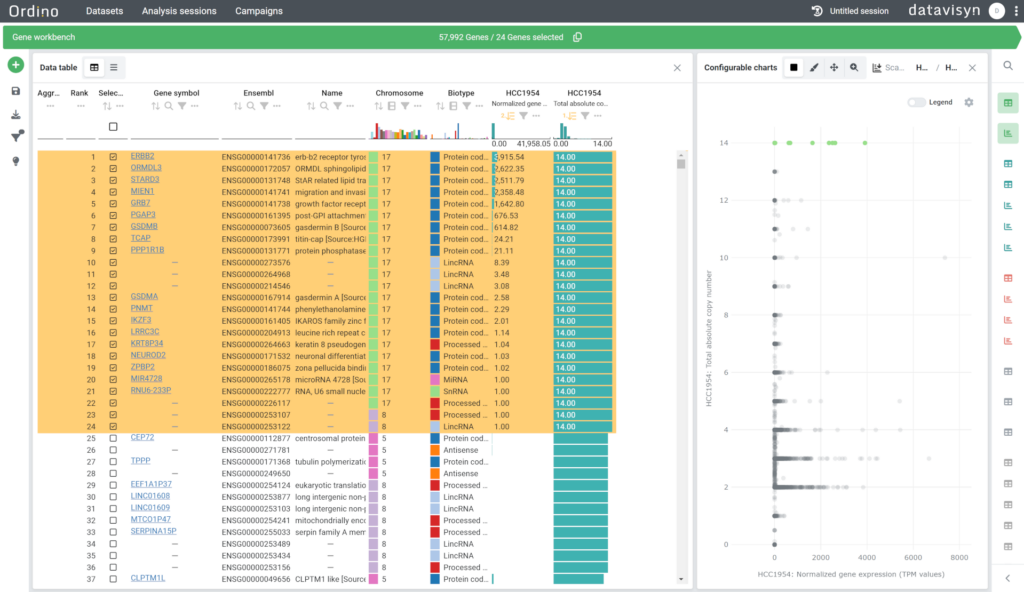The height and width of the screenshot is (592, 1024).
Task: Open the filter panel funnel icon
Action: pyautogui.click(x=17, y=136)
